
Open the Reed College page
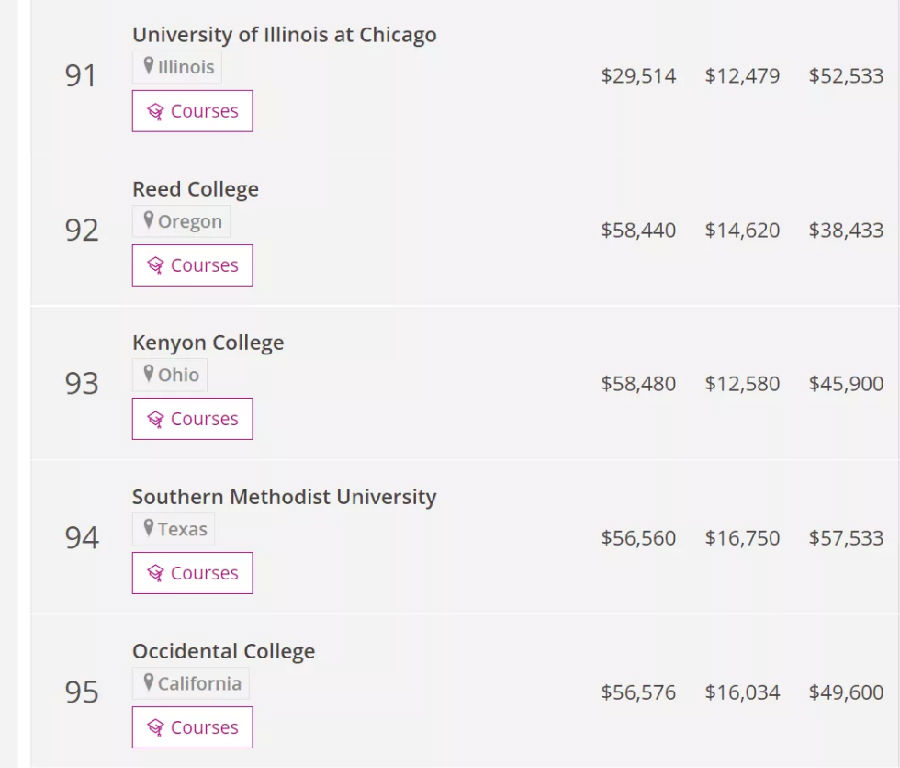point(195,189)
